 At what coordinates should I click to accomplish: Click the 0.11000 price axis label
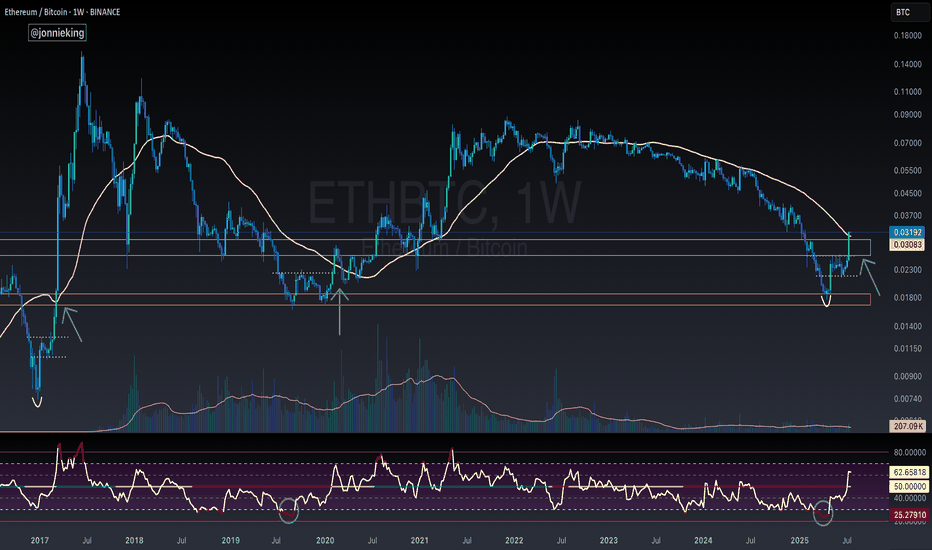(908, 92)
